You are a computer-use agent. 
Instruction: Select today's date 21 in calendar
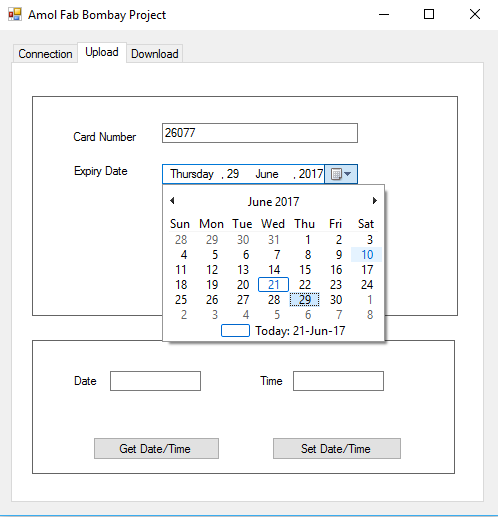coord(273,285)
